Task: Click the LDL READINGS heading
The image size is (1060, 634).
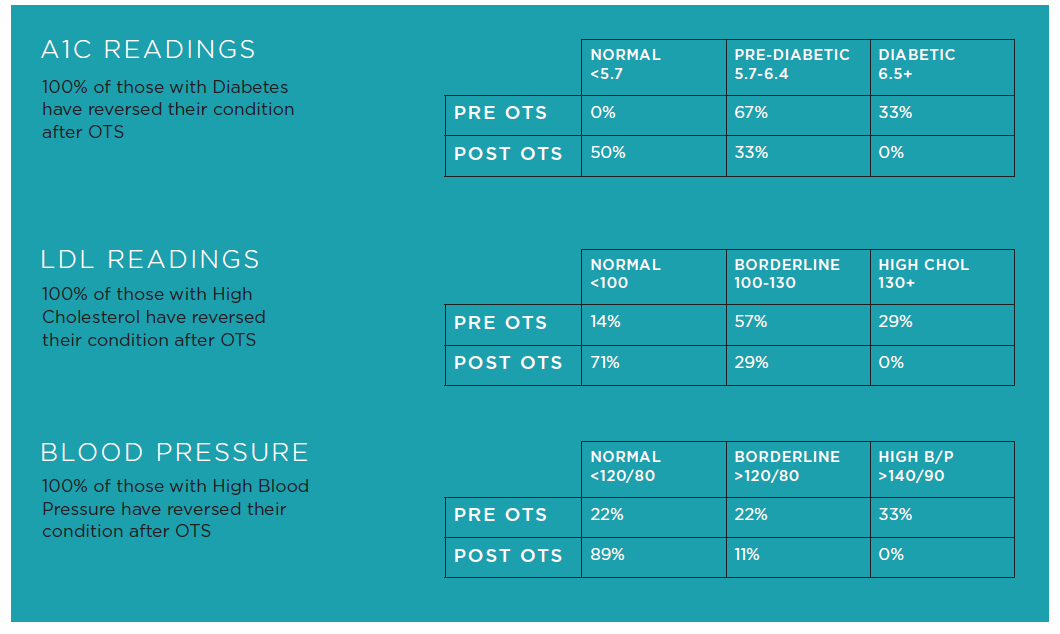Action: pos(150,260)
